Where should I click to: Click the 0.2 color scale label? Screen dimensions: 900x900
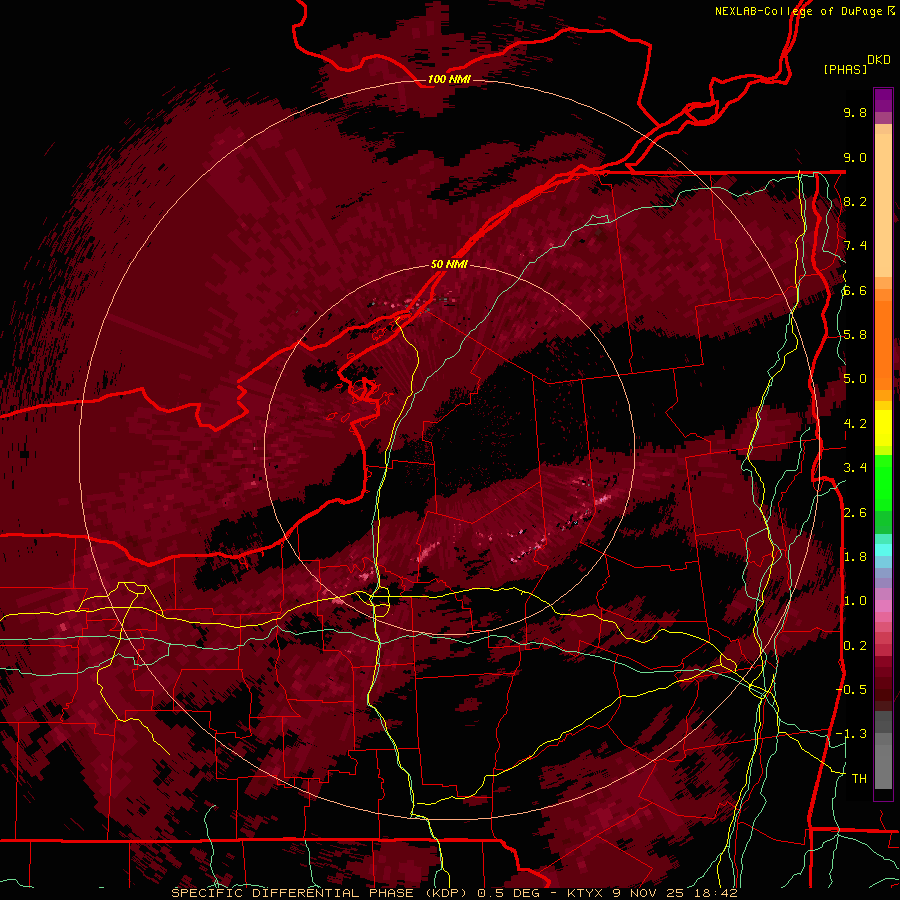click(855, 646)
